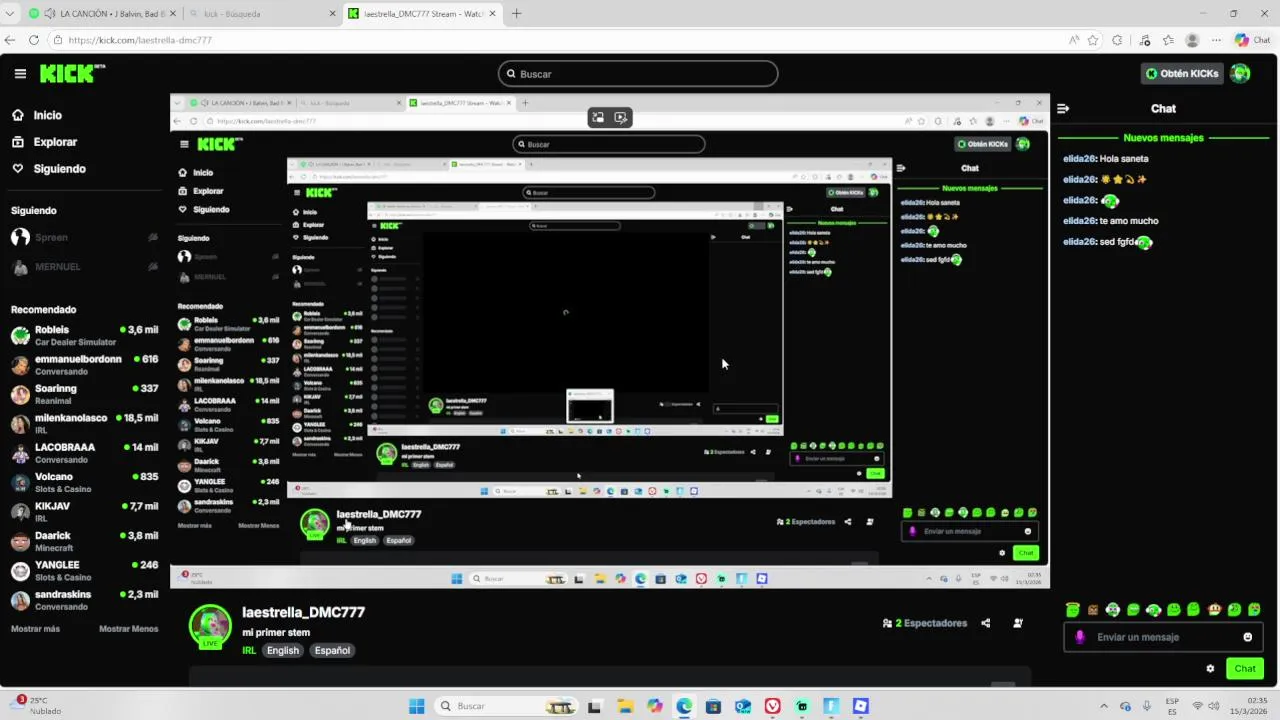Open the large milenkanolasco entry in Recomendado
Image resolution: width=1280 pixels, height=720 pixels.
tap(84, 424)
